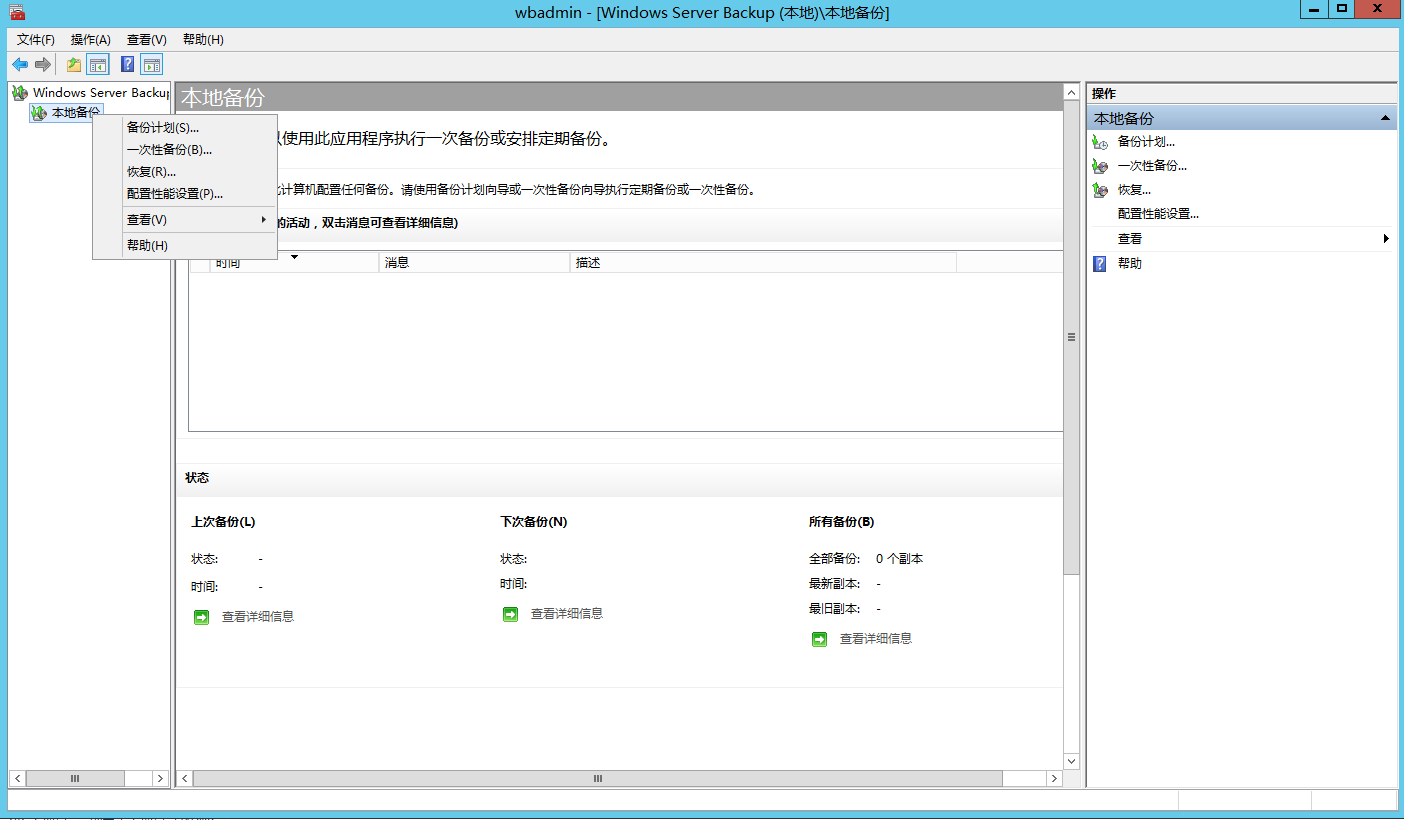
Task: Choose 备份计划(S)... from the context menu
Action: pyautogui.click(x=185, y=128)
